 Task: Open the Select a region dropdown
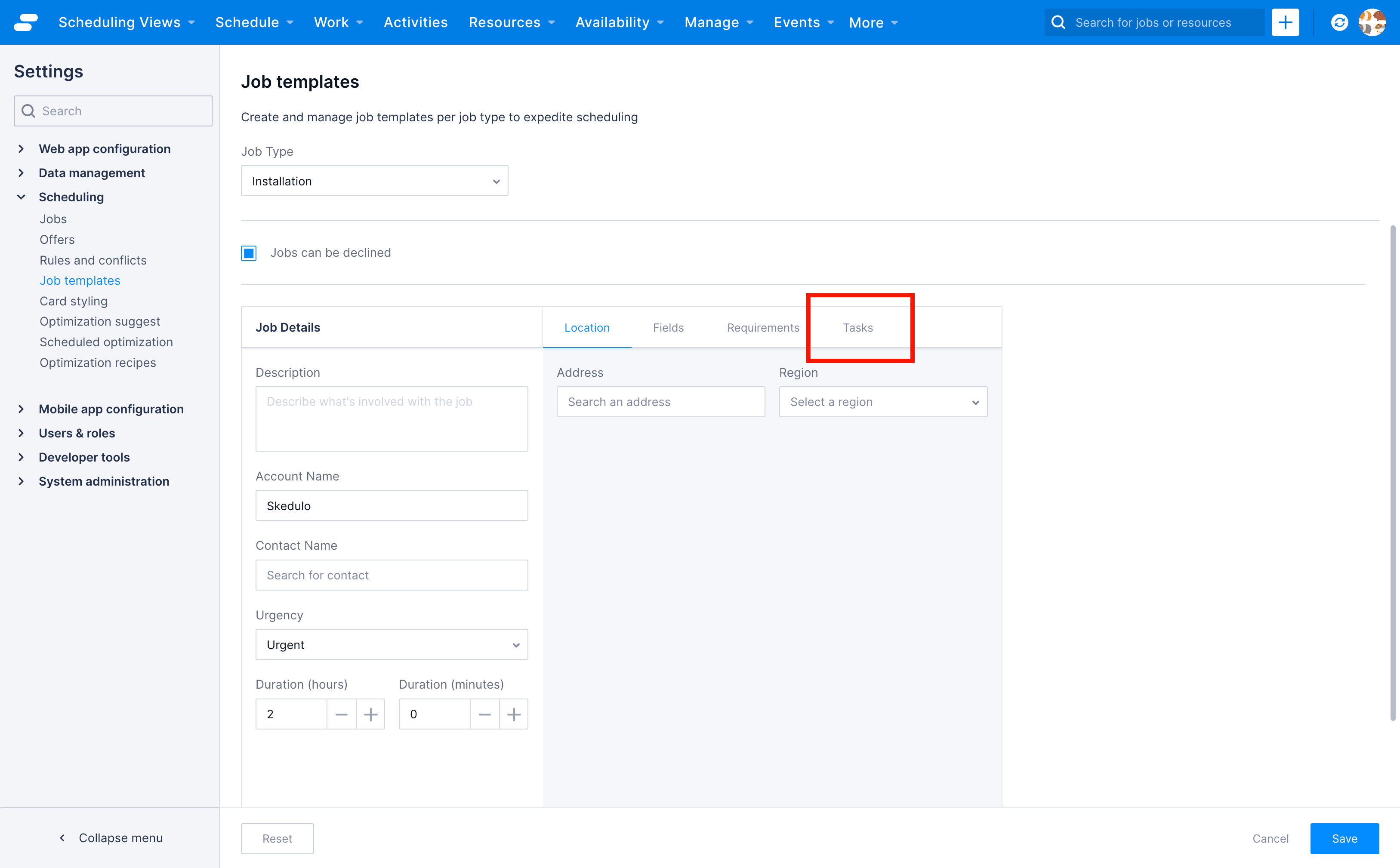pos(882,401)
